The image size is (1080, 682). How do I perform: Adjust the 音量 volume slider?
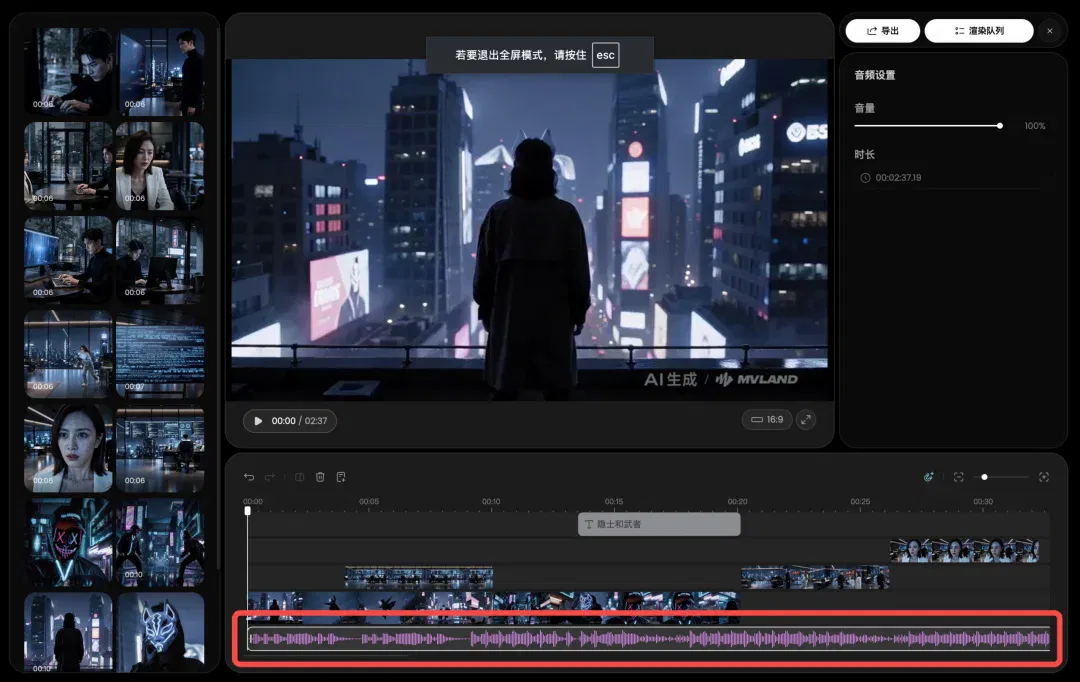click(x=928, y=126)
